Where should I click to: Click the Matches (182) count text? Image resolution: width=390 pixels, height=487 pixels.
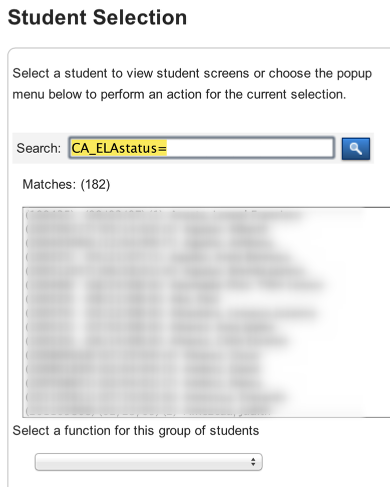[x=66, y=184]
